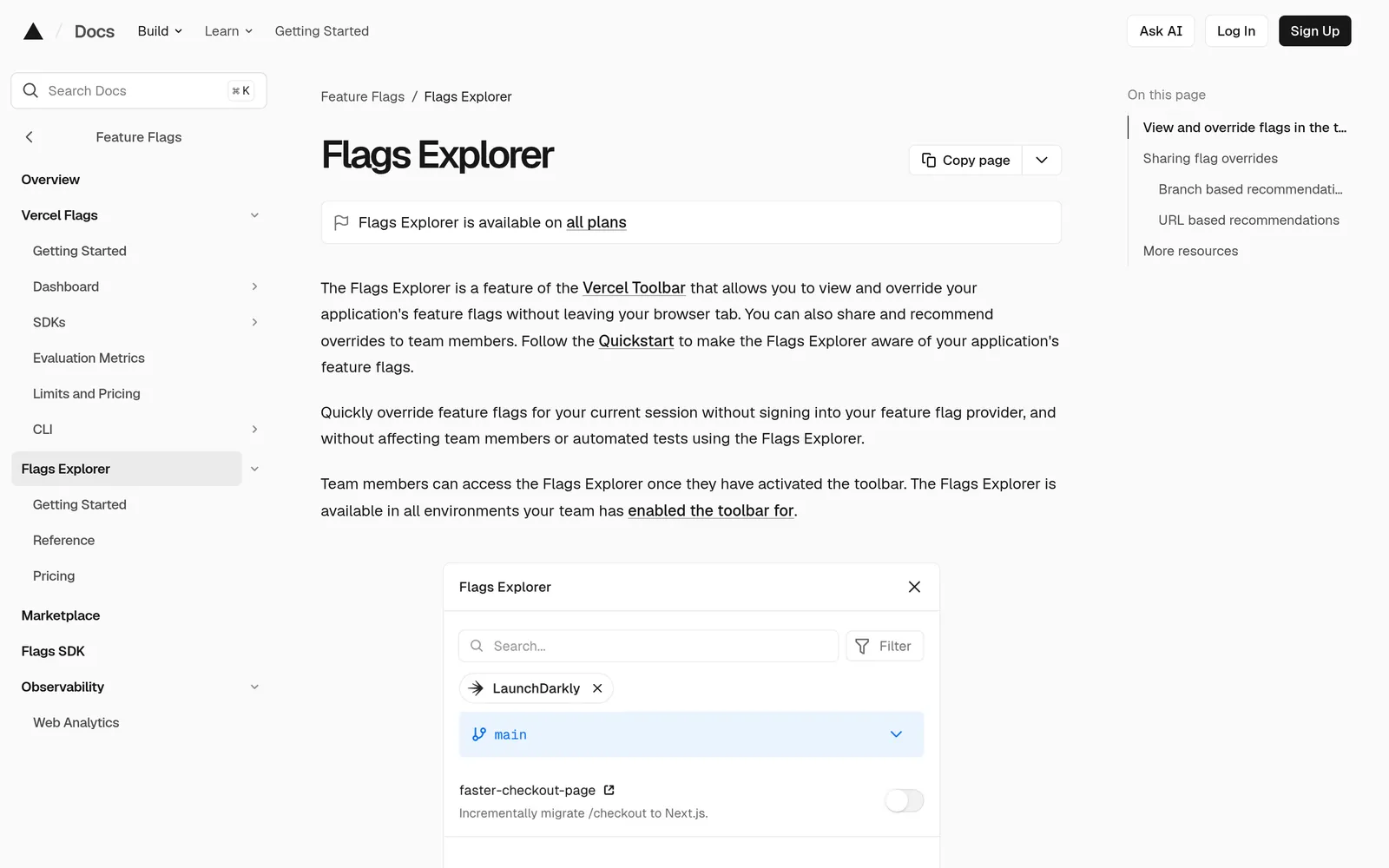The height and width of the screenshot is (868, 1389).
Task: Open Overview in the sidebar
Action: click(50, 180)
